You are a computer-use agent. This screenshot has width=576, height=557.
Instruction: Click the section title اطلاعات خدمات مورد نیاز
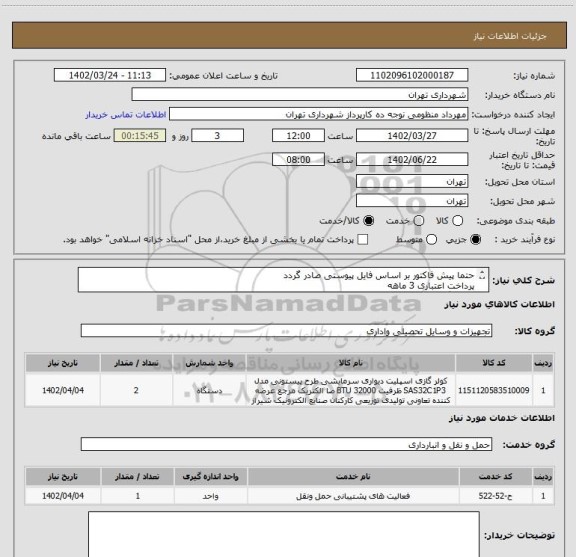pyautogui.click(x=502, y=418)
